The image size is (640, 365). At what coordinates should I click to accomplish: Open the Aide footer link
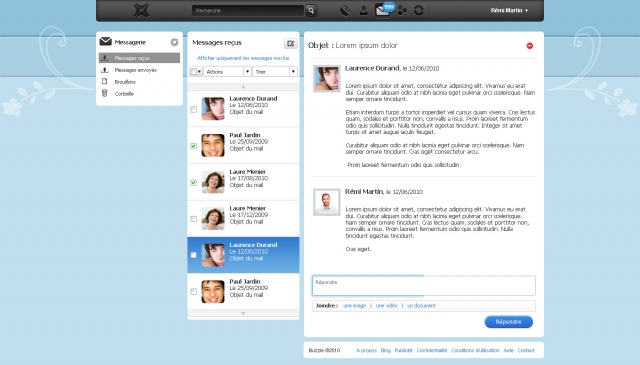click(x=508, y=350)
